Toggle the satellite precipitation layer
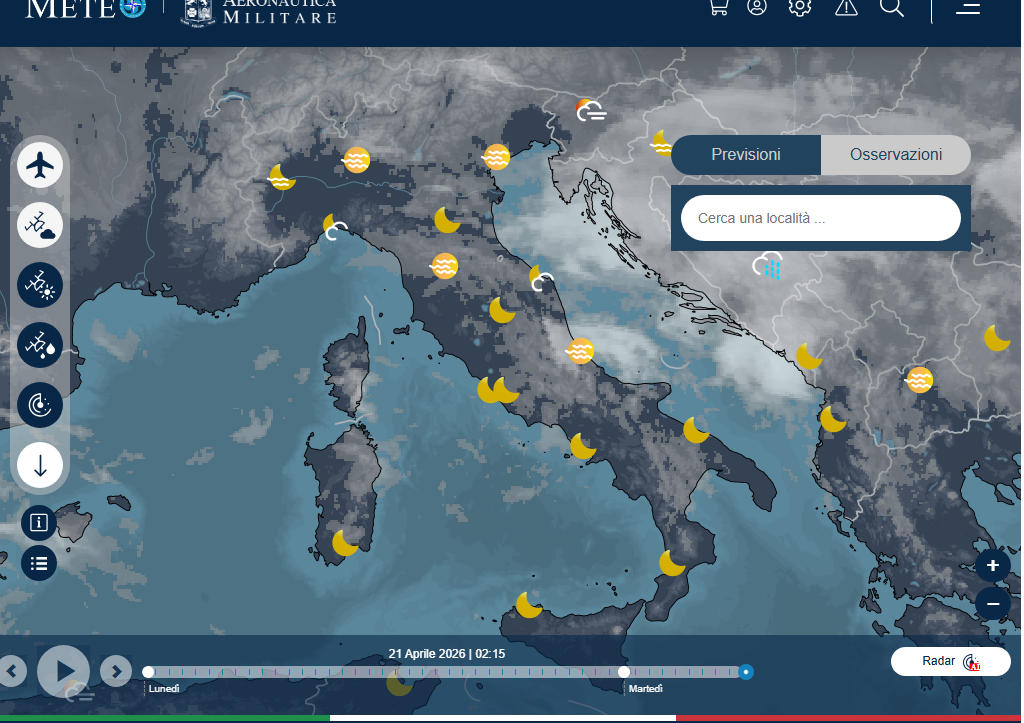This screenshot has width=1024, height=723. tap(40, 345)
